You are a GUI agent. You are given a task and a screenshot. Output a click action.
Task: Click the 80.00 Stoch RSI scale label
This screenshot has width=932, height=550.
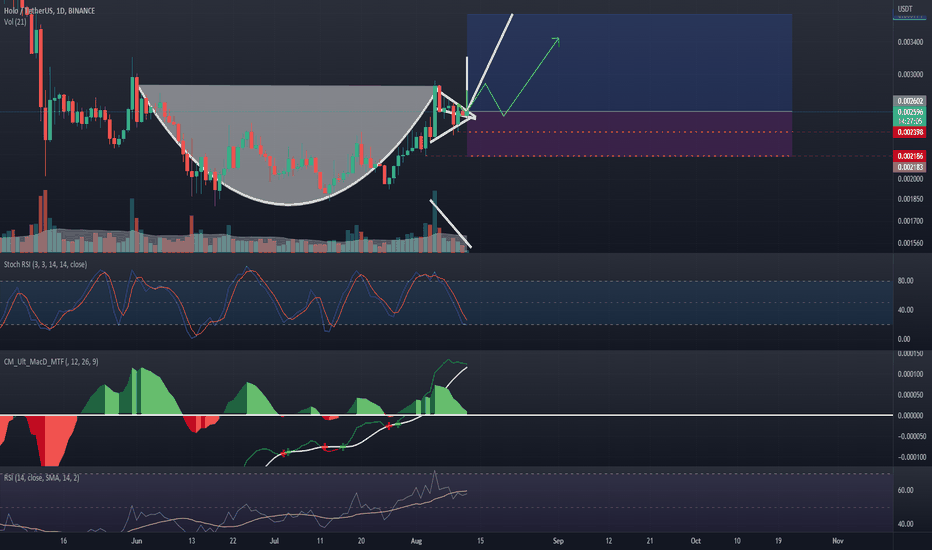click(905, 281)
